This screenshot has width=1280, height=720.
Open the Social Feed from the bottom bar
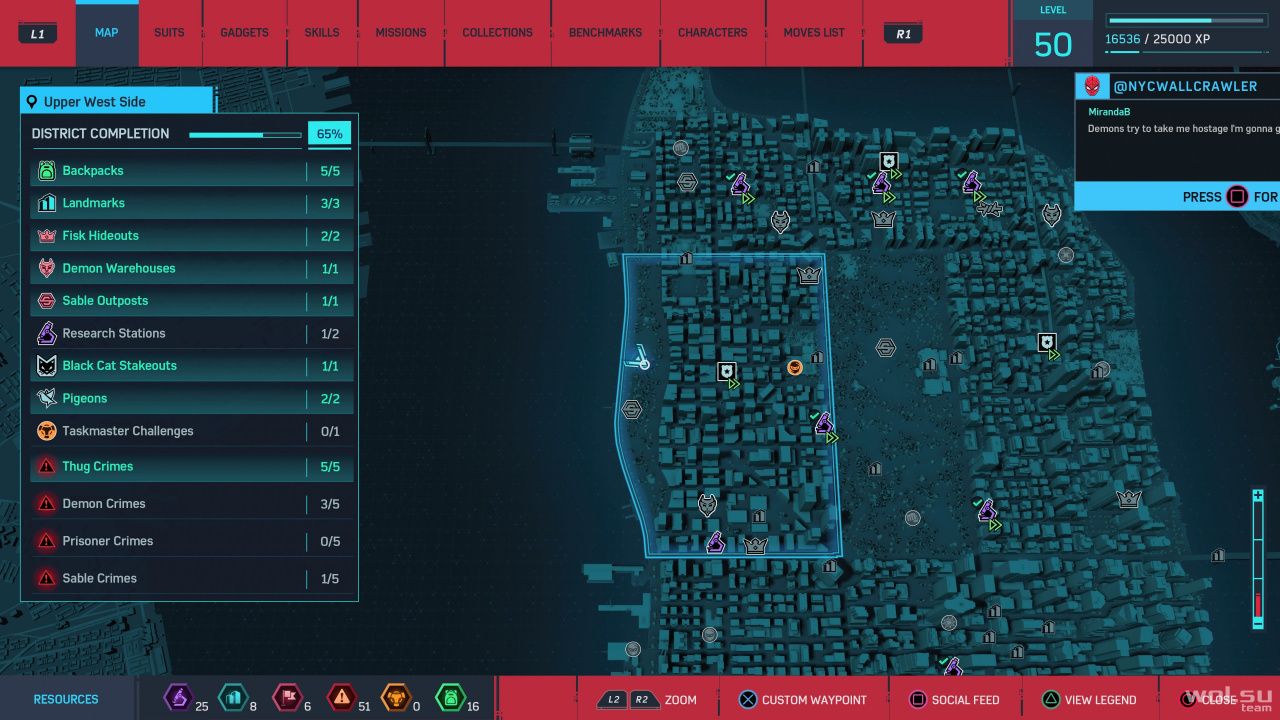coord(953,700)
